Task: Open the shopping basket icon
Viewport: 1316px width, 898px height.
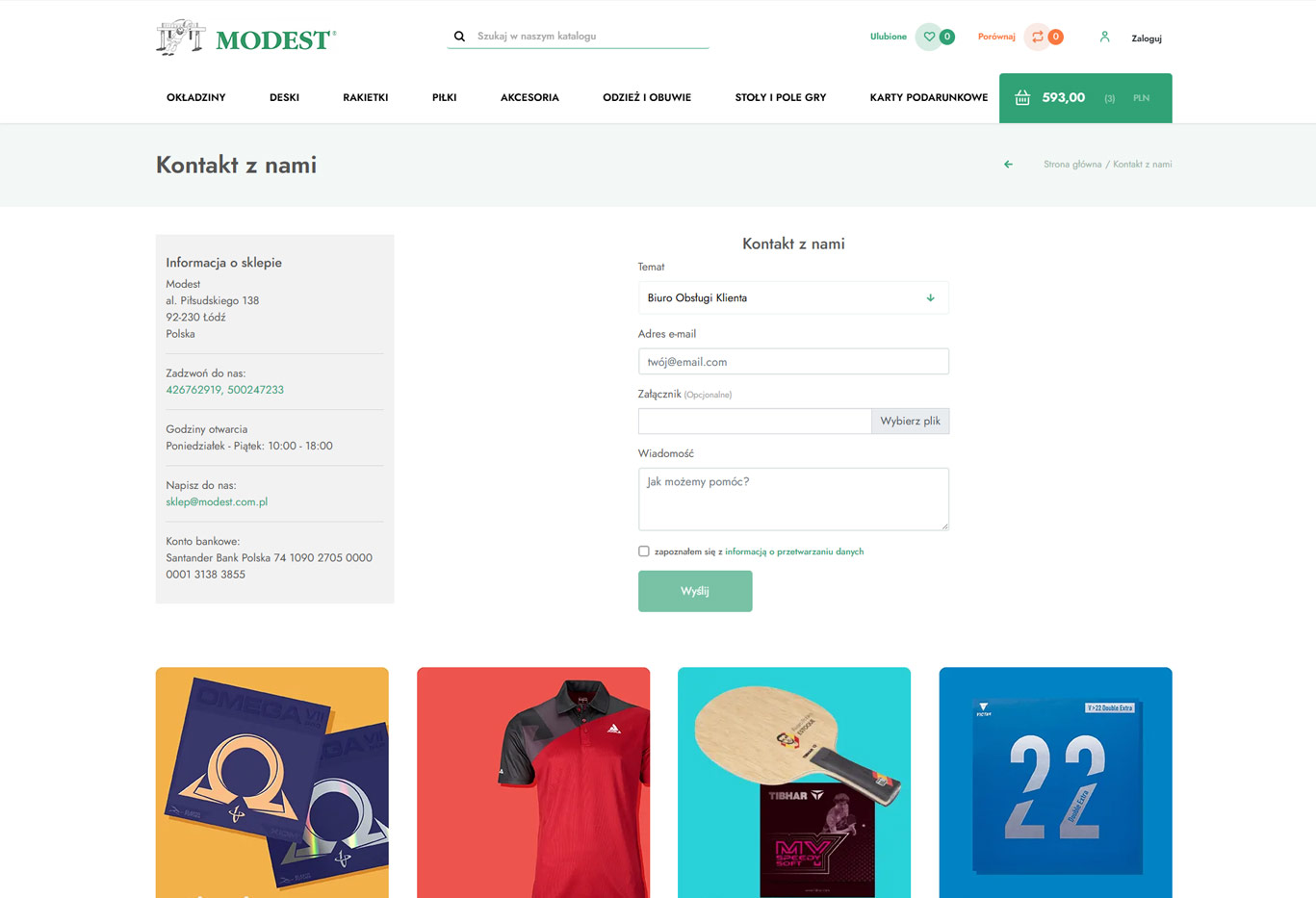Action: tap(1022, 98)
